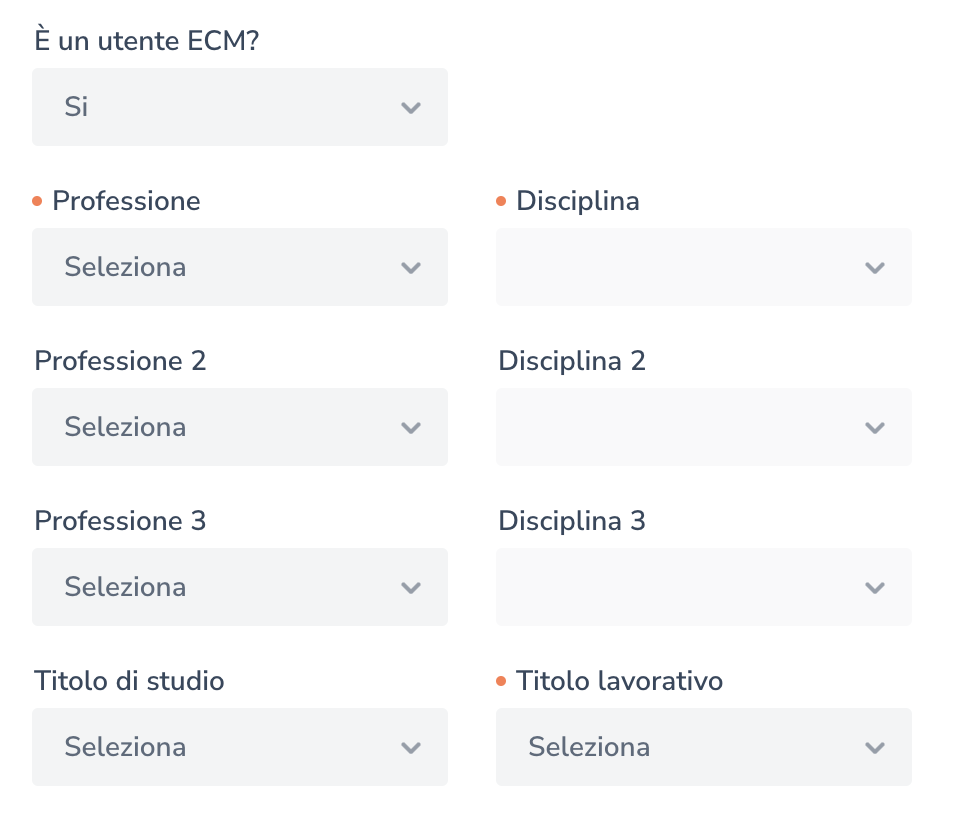Click the chevron arrow of Professione 3
The width and height of the screenshot is (954, 818).
(410, 588)
